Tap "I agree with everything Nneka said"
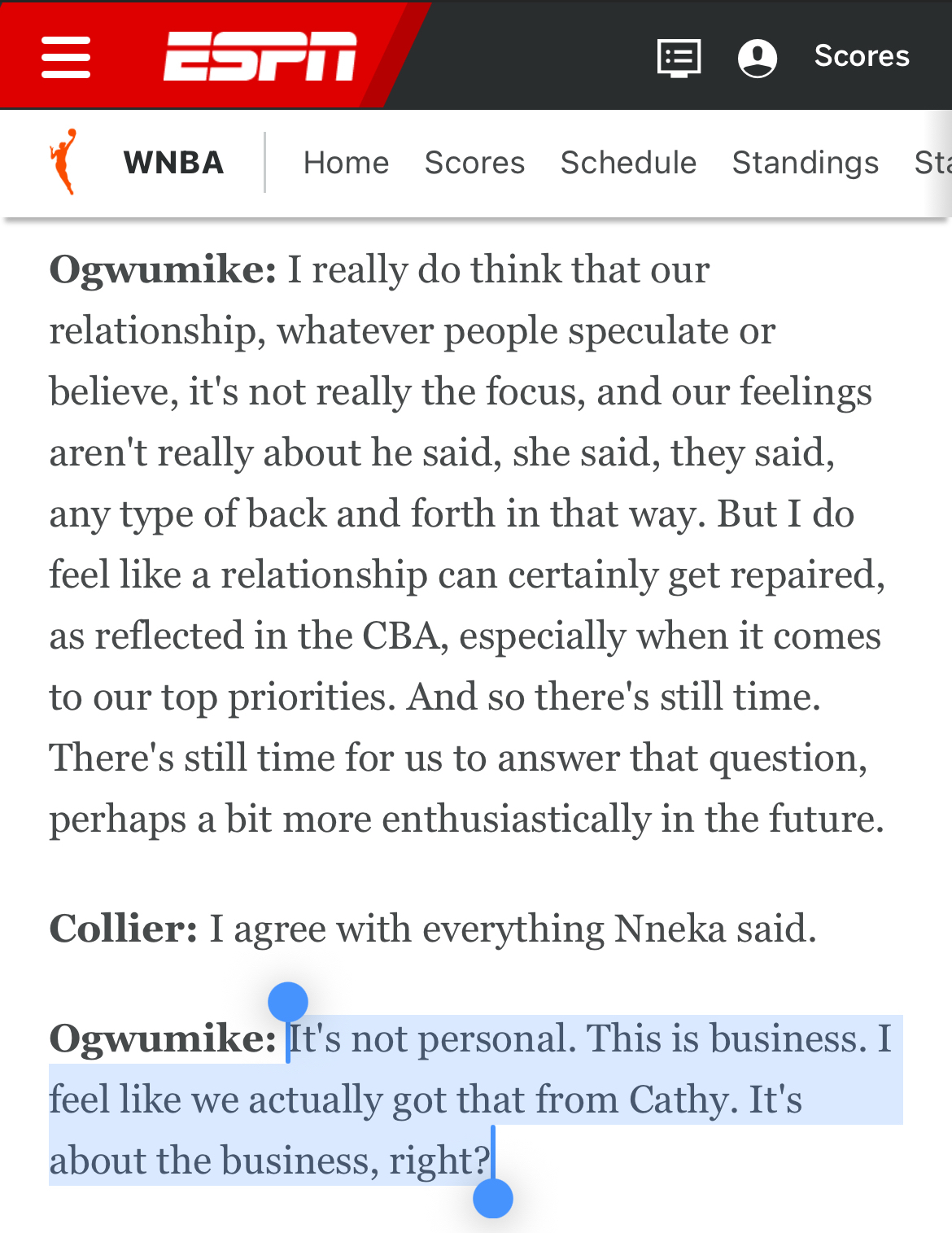This screenshot has width=952, height=1233. (513, 929)
